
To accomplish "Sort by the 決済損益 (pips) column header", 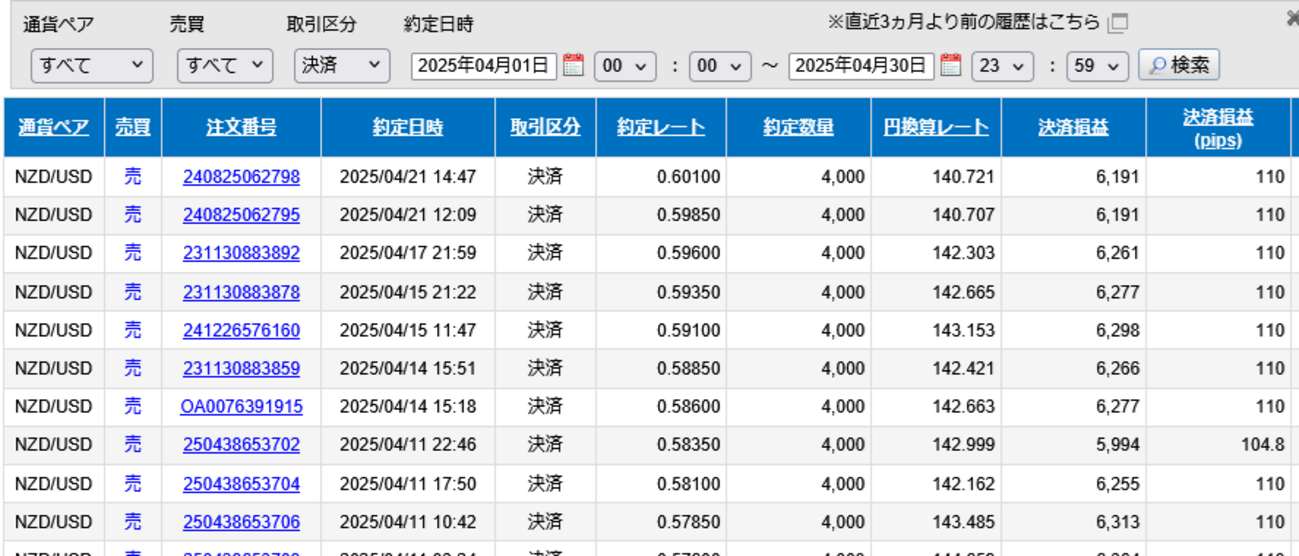I will (x=1218, y=128).
